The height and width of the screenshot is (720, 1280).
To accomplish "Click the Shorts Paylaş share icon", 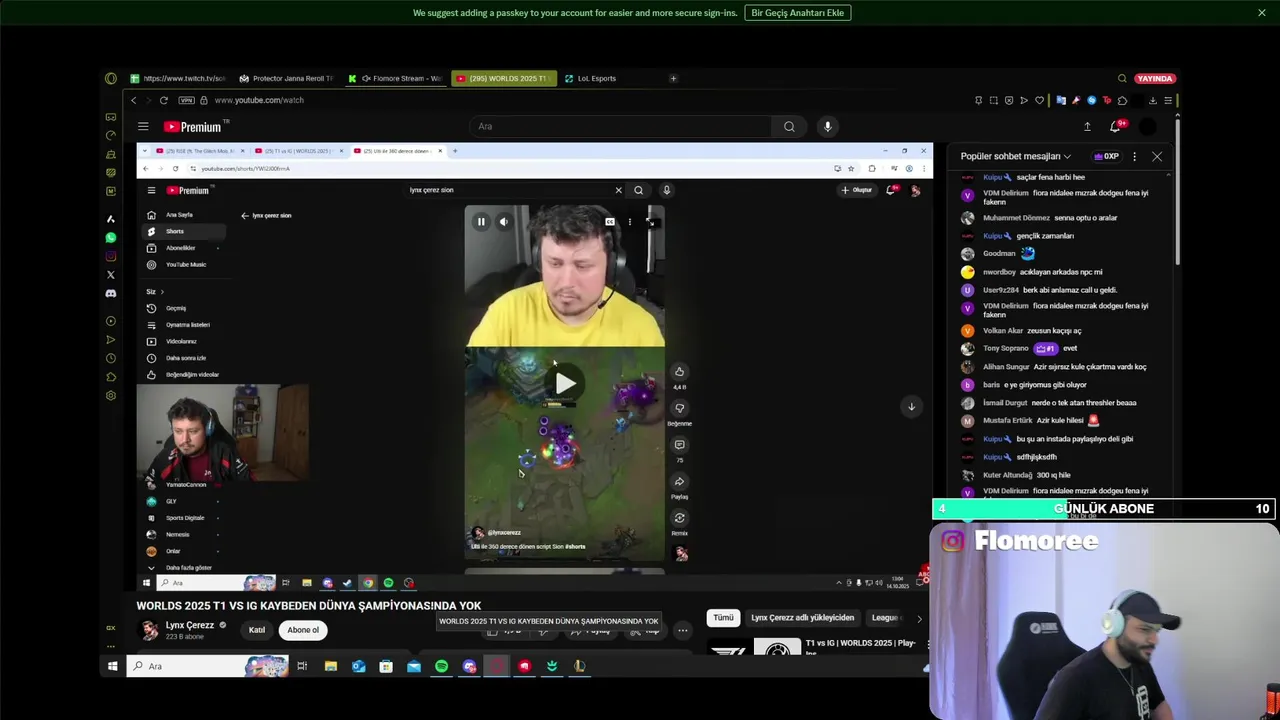I will 679,482.
